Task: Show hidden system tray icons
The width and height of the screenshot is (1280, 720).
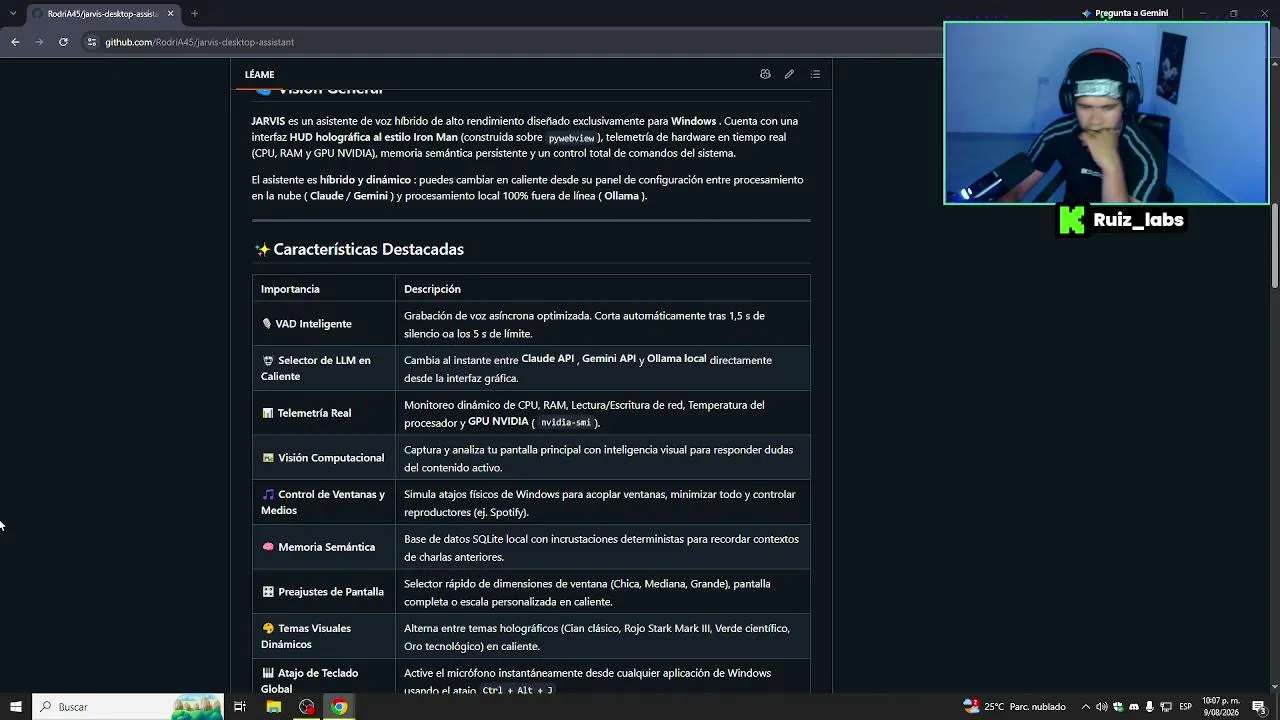Action: pos(1086,707)
